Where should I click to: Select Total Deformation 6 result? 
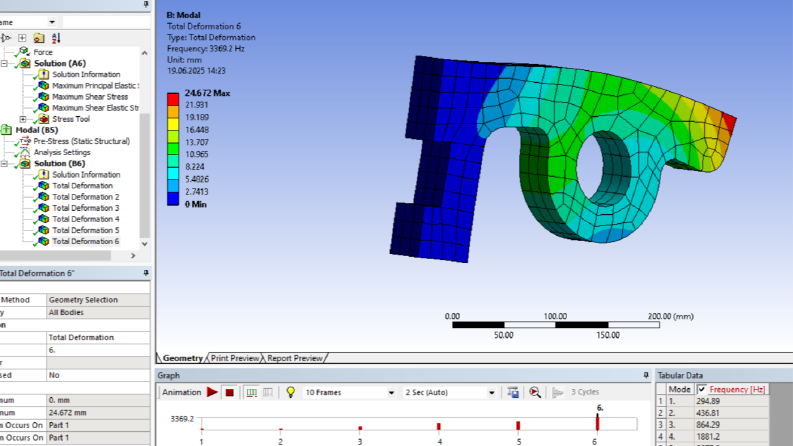pos(85,241)
